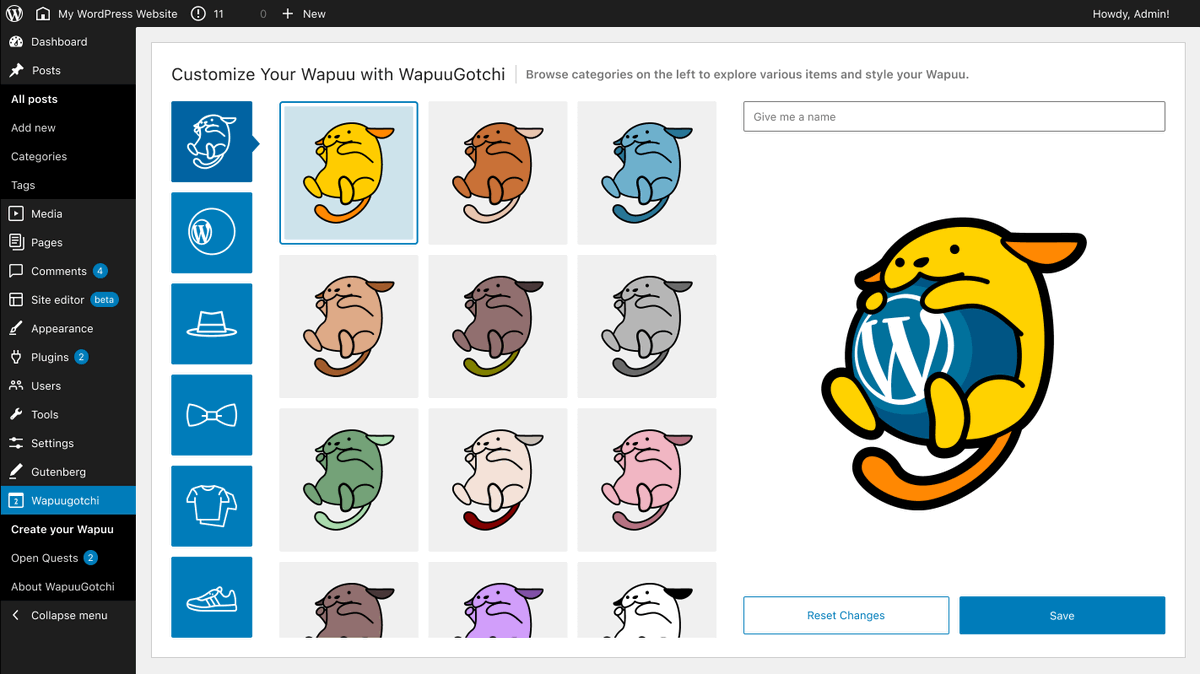The width and height of the screenshot is (1200, 674).
Task: Pick the cream Wapuu with red tail
Action: [x=498, y=479]
